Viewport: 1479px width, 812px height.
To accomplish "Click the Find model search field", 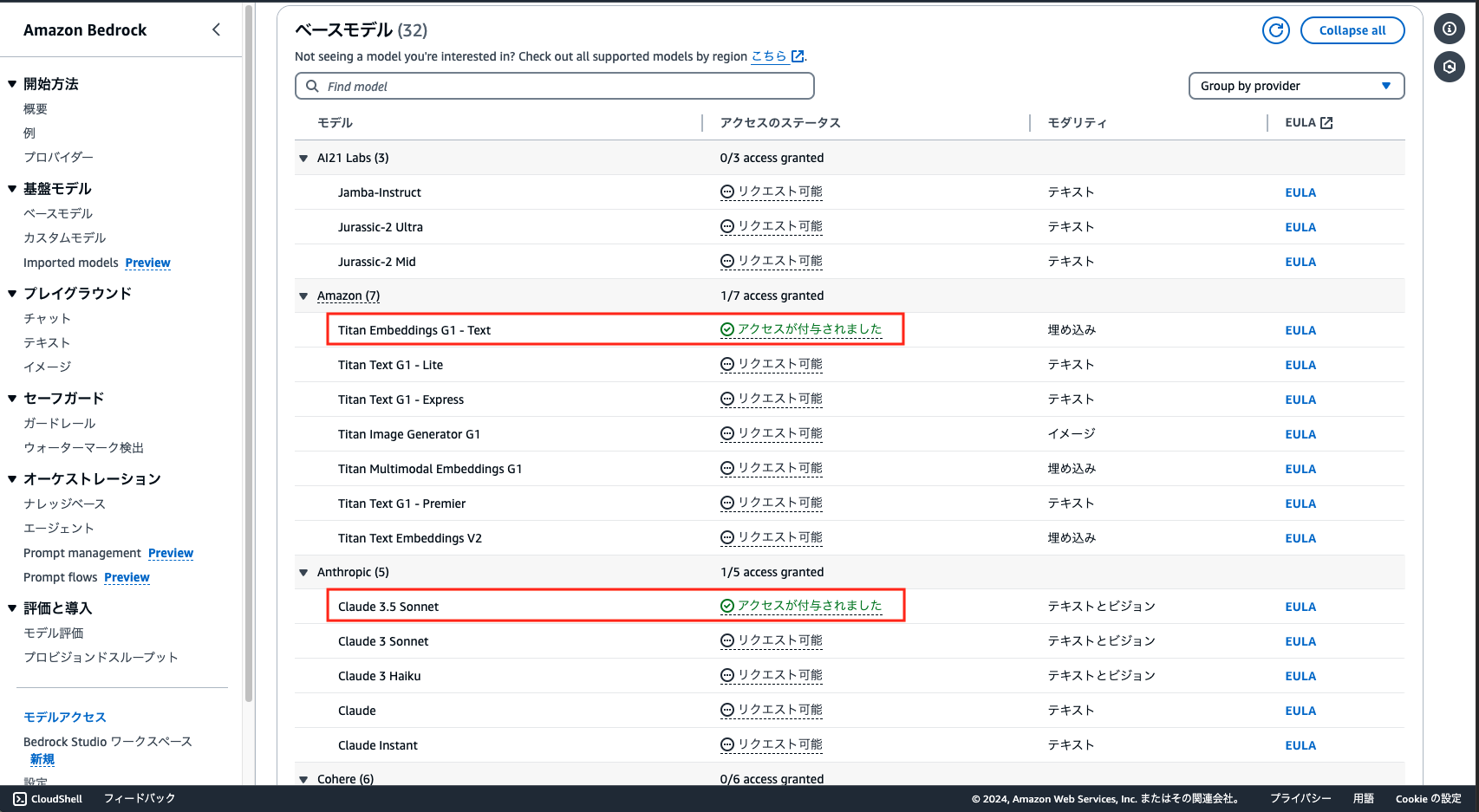I will pos(555,86).
